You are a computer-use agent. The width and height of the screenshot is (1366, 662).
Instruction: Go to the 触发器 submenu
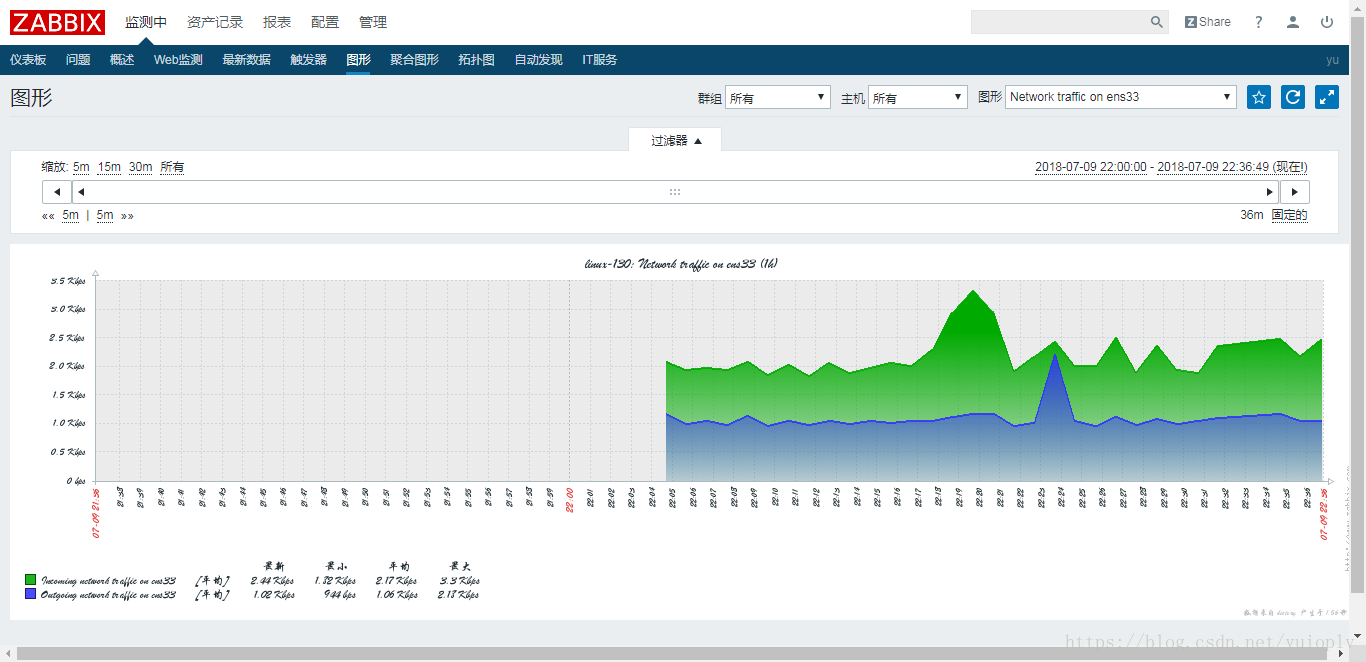click(309, 60)
